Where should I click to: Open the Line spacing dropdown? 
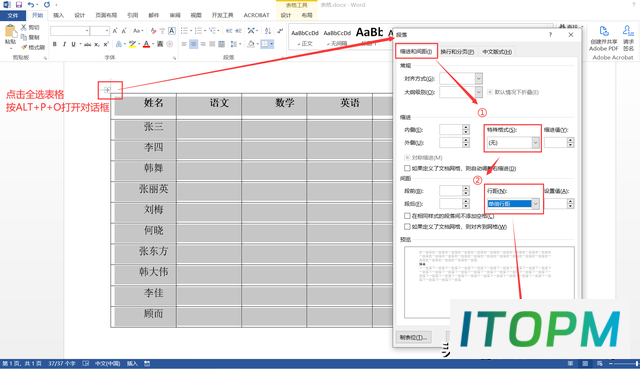pyautogui.click(x=536, y=203)
